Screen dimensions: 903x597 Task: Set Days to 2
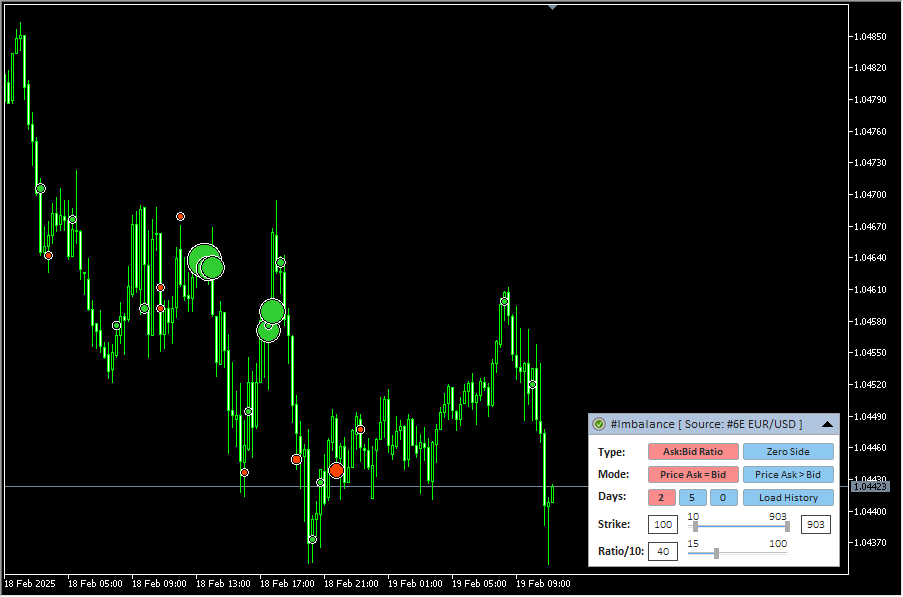coord(662,498)
